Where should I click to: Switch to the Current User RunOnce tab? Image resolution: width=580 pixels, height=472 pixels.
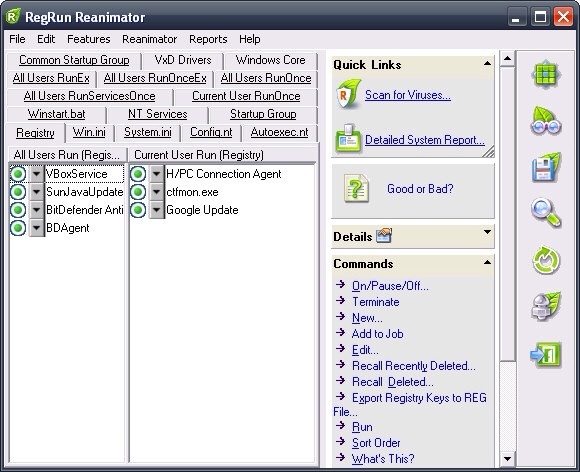click(246, 96)
